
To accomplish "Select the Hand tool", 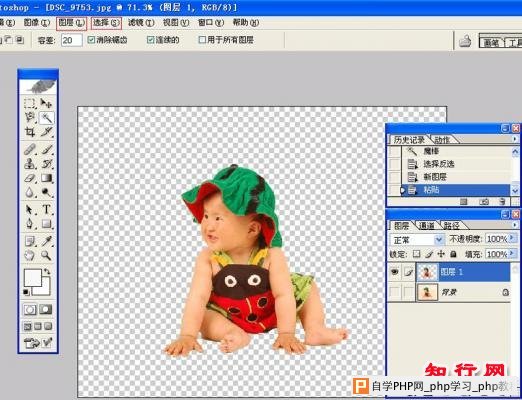I will click(30, 255).
